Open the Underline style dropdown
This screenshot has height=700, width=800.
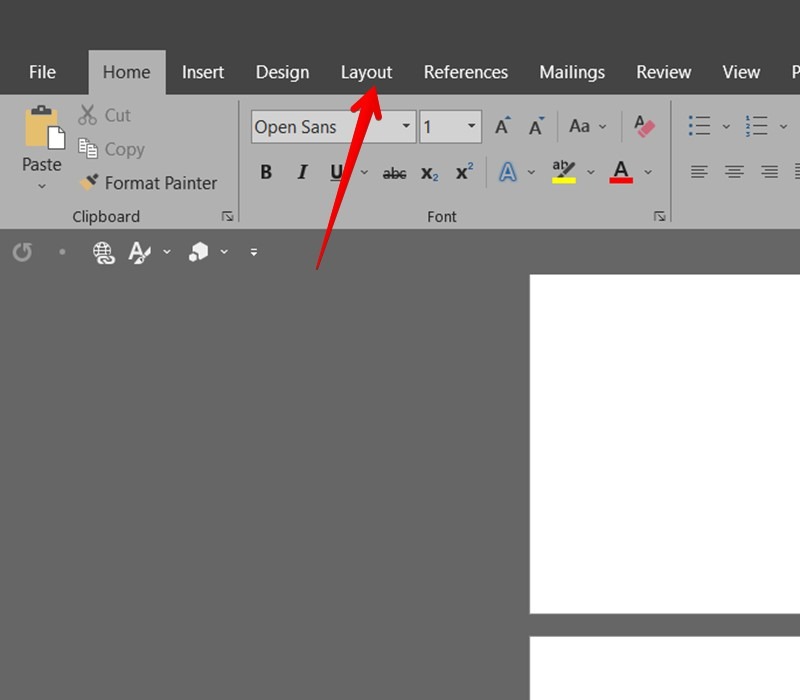coord(363,172)
